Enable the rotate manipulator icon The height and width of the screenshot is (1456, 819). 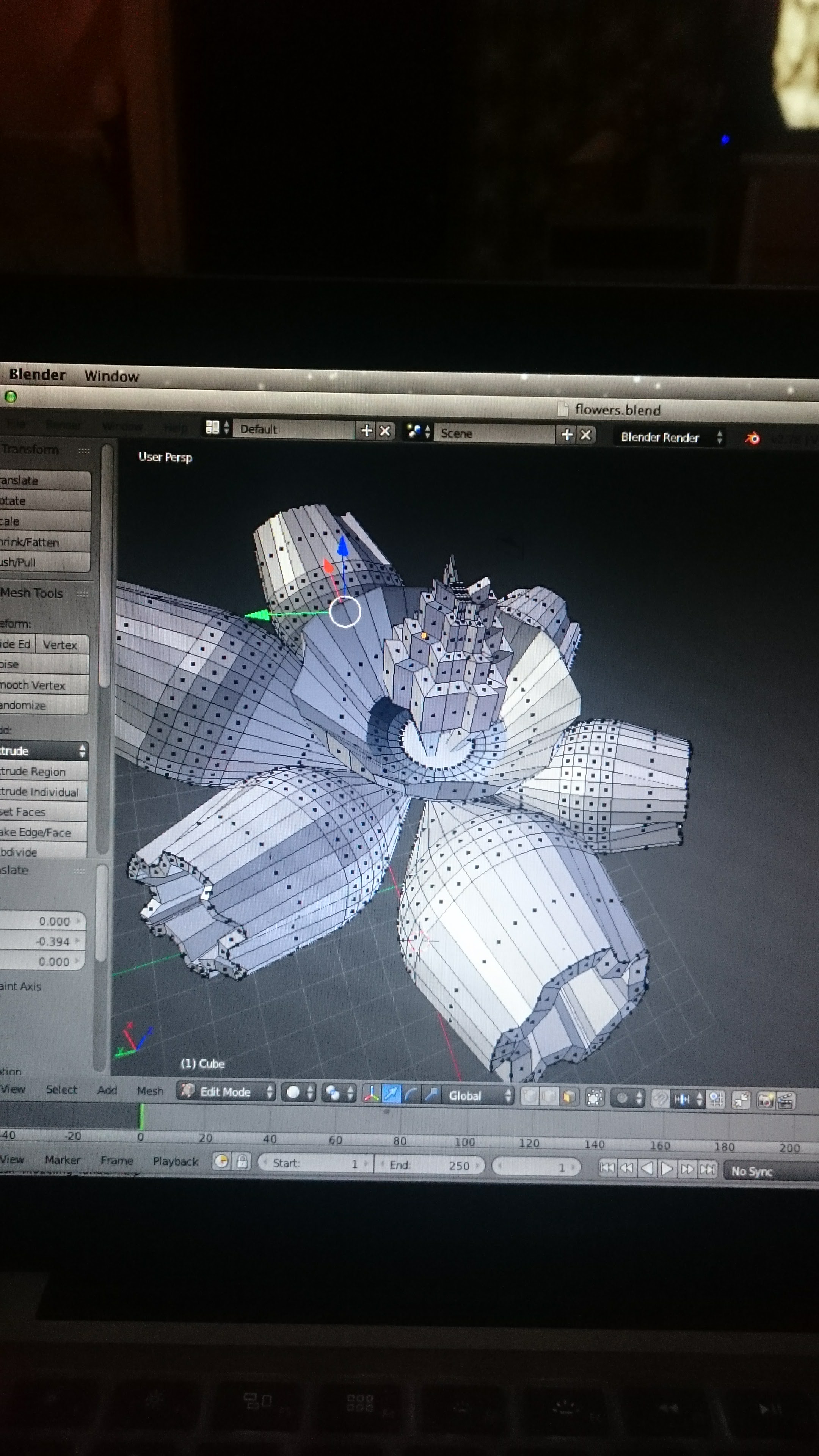(x=411, y=1095)
